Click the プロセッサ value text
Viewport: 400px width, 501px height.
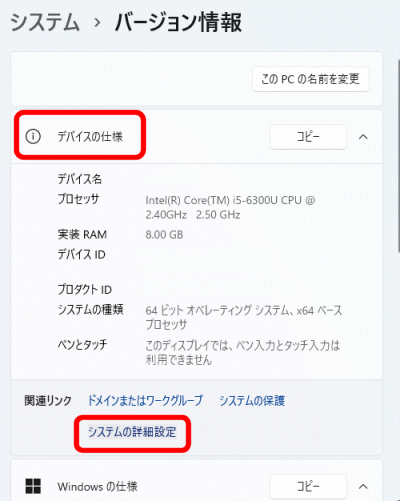(230, 207)
